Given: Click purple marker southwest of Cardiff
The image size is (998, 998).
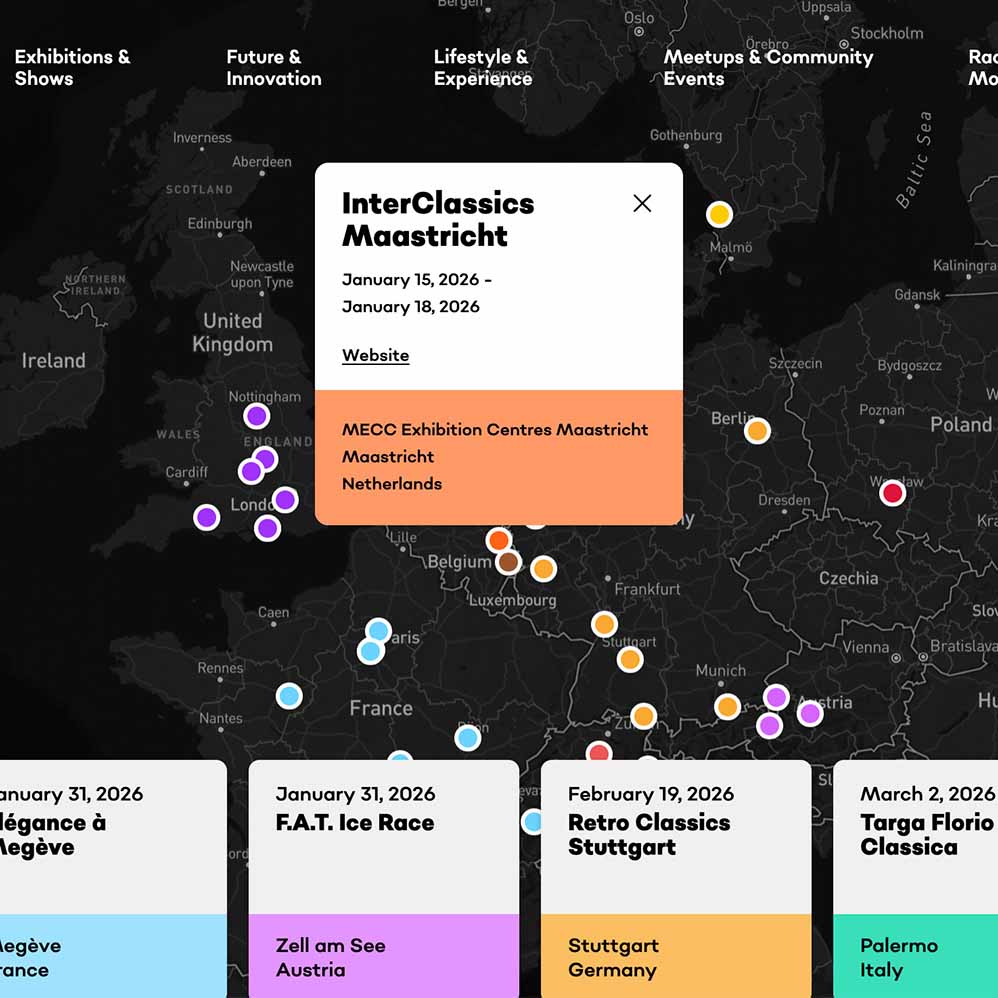Looking at the screenshot, I should 207,517.
